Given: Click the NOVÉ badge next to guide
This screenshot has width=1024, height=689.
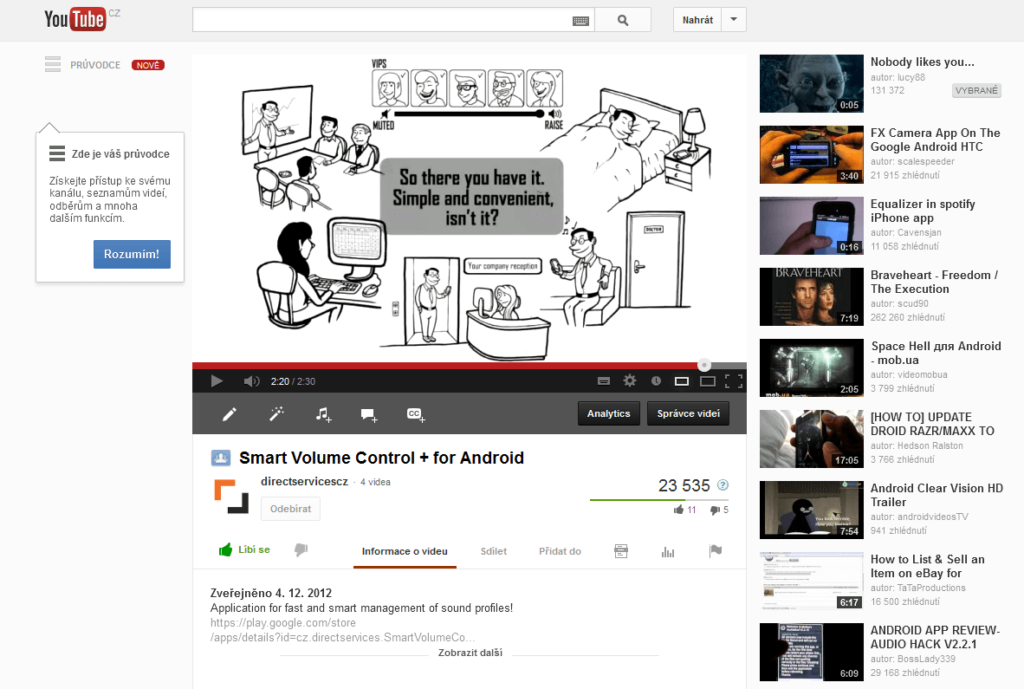Looking at the screenshot, I should (x=148, y=65).
